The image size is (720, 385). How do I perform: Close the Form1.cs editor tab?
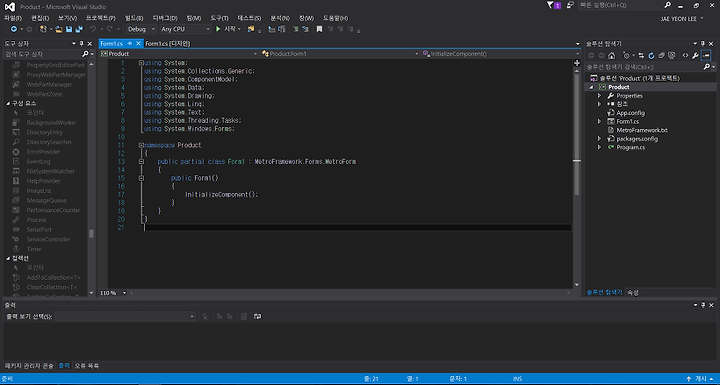(x=138, y=43)
